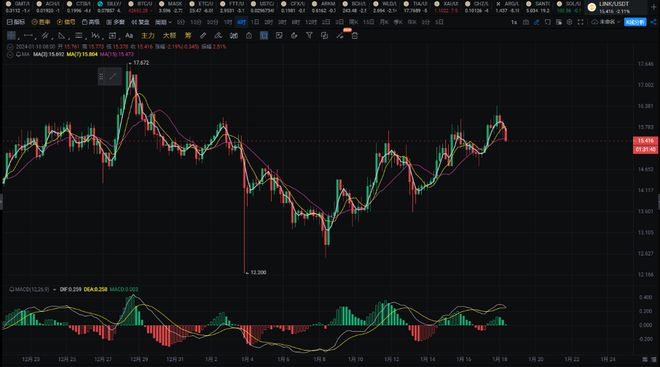Open the cloud save dropdown

(x=606, y=22)
